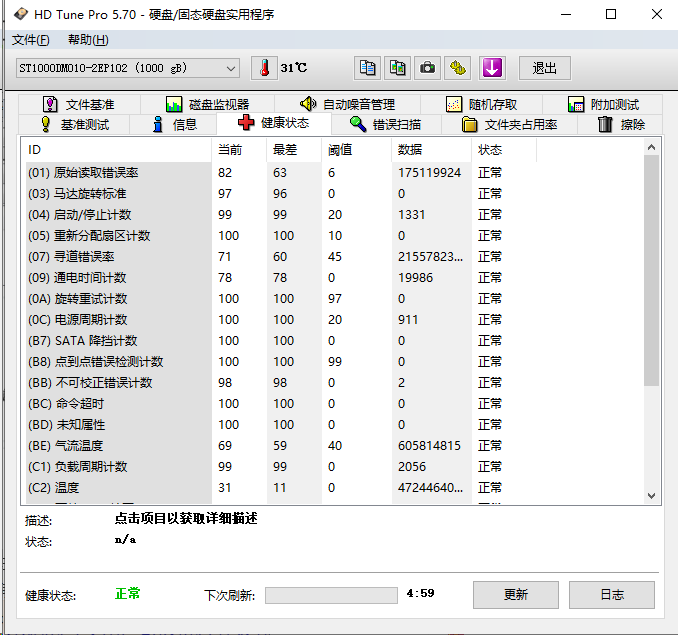The width and height of the screenshot is (678, 635).
Task: Click the green 正常 health status text
Action: pos(128,594)
